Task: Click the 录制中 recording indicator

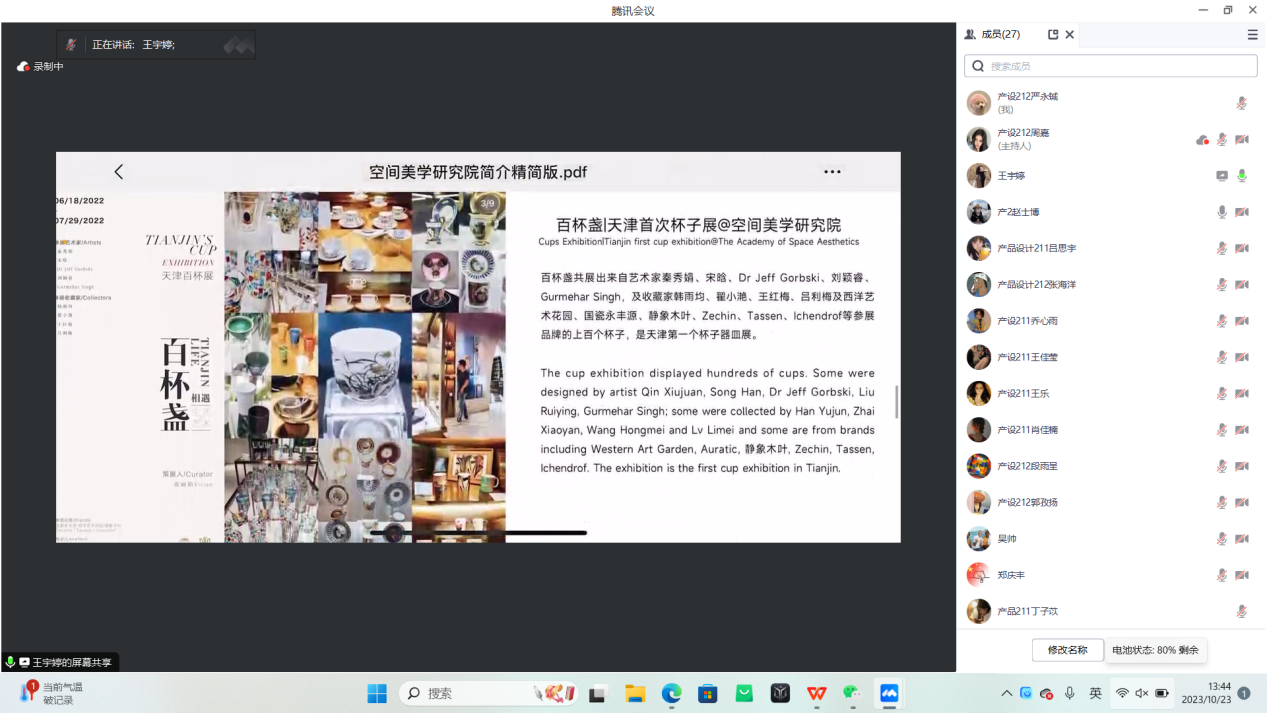Action: click(40, 67)
